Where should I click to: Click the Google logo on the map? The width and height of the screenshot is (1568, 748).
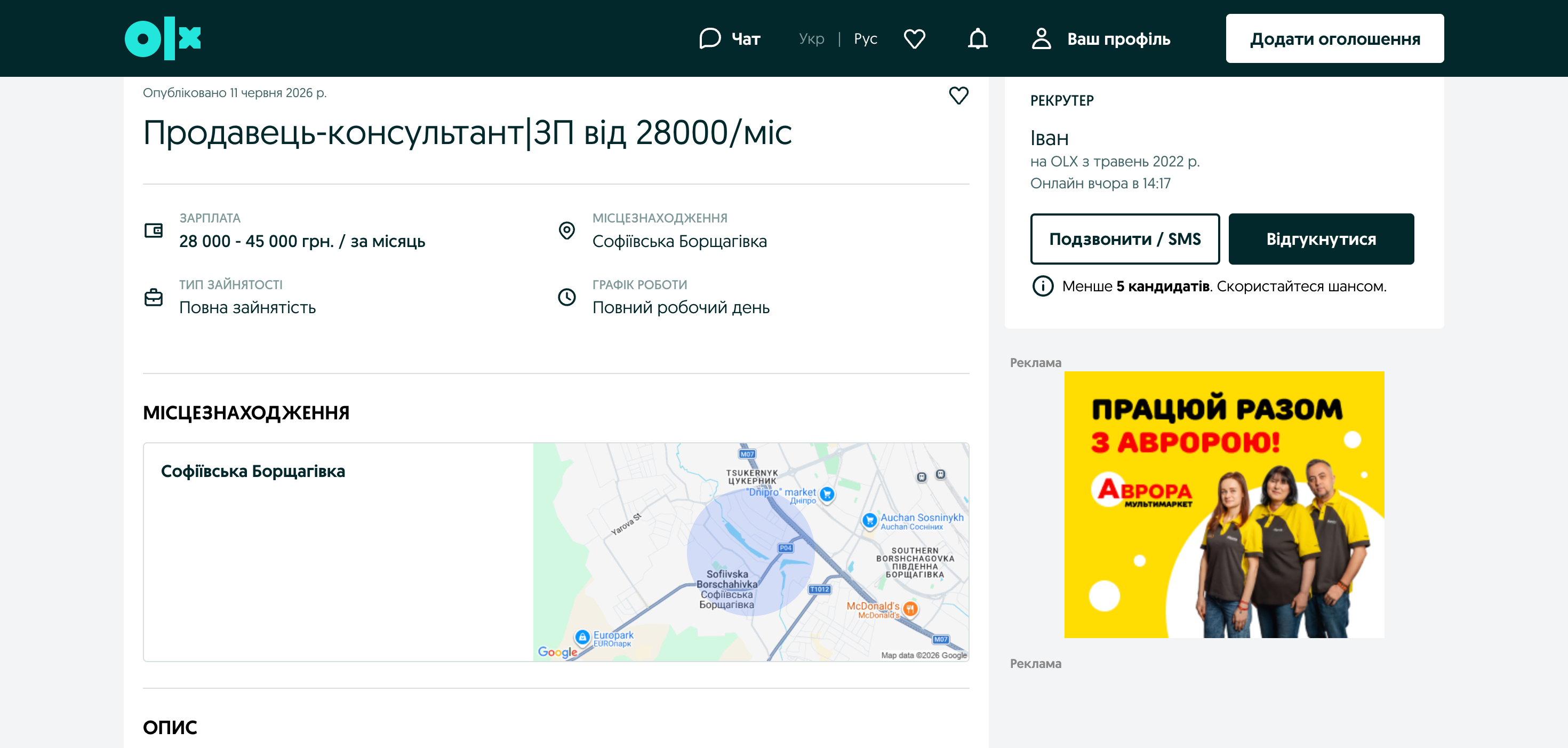(557, 652)
